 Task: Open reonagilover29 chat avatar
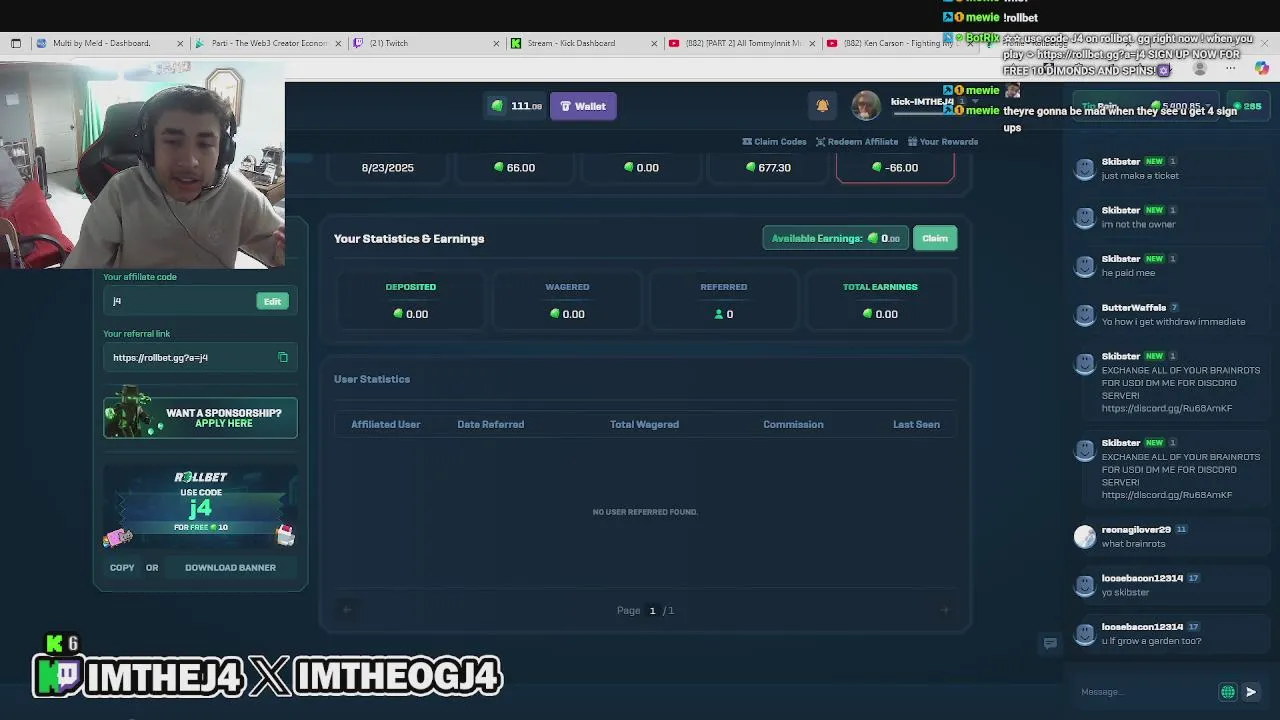1085,537
